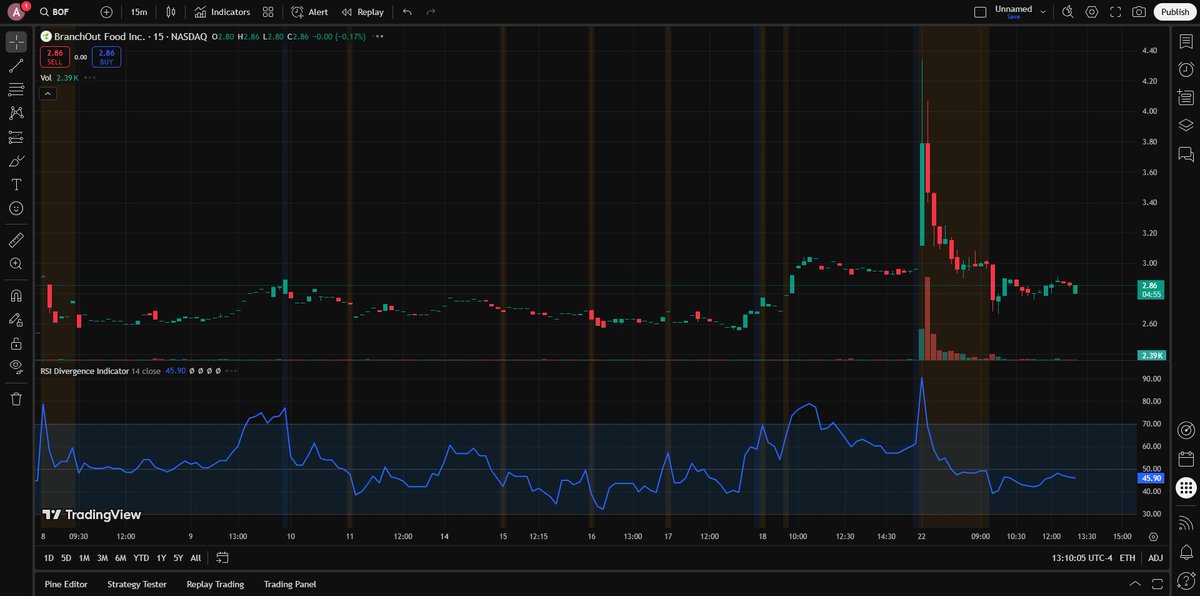This screenshot has width=1200, height=596.
Task: Toggle hide all drawings eye icon
Action: tap(16, 367)
